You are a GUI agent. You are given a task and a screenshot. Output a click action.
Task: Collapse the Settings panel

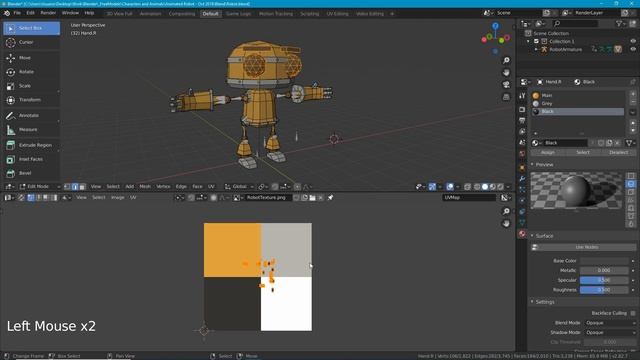click(x=532, y=302)
